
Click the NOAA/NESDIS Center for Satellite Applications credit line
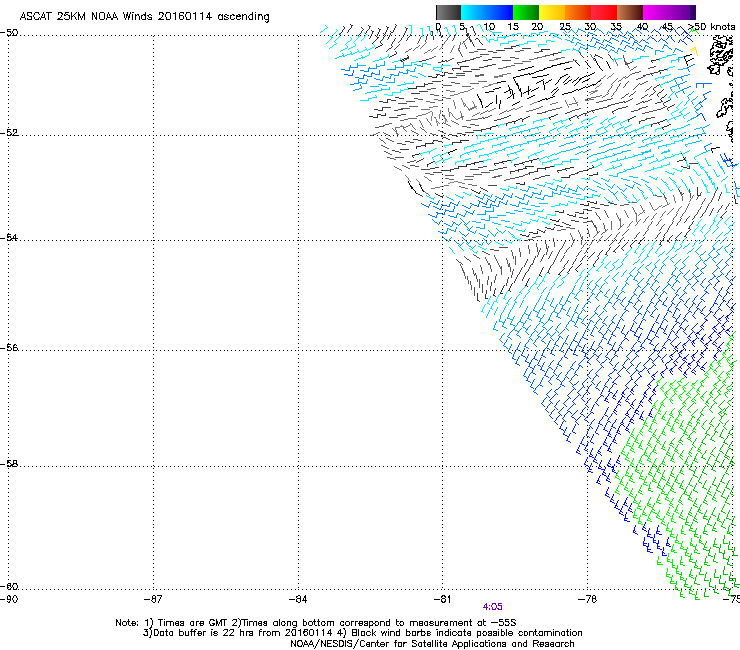(432, 644)
